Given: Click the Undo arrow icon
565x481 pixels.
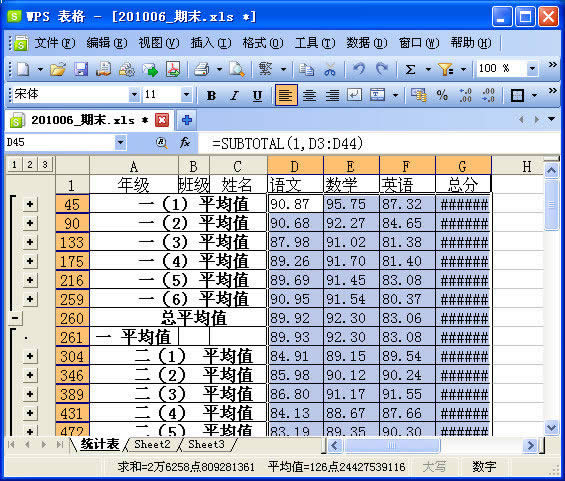Looking at the screenshot, I should click(x=359, y=69).
